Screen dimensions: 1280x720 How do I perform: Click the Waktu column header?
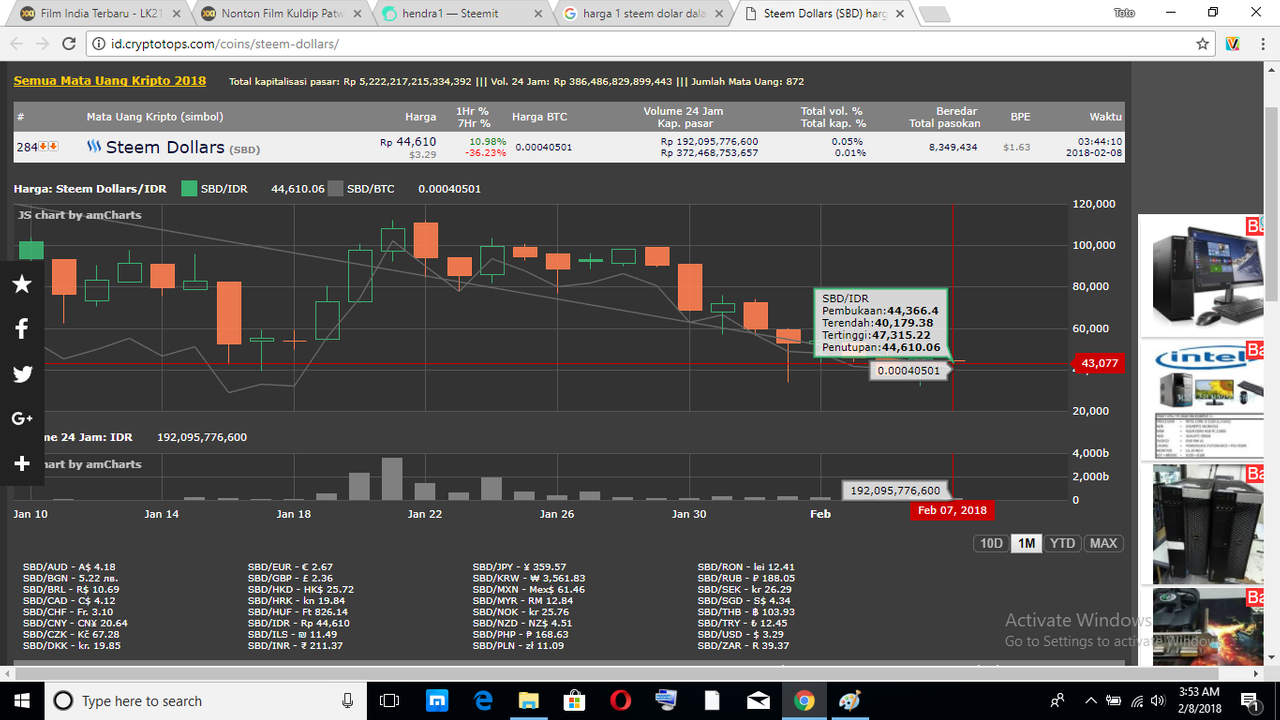click(x=1106, y=117)
